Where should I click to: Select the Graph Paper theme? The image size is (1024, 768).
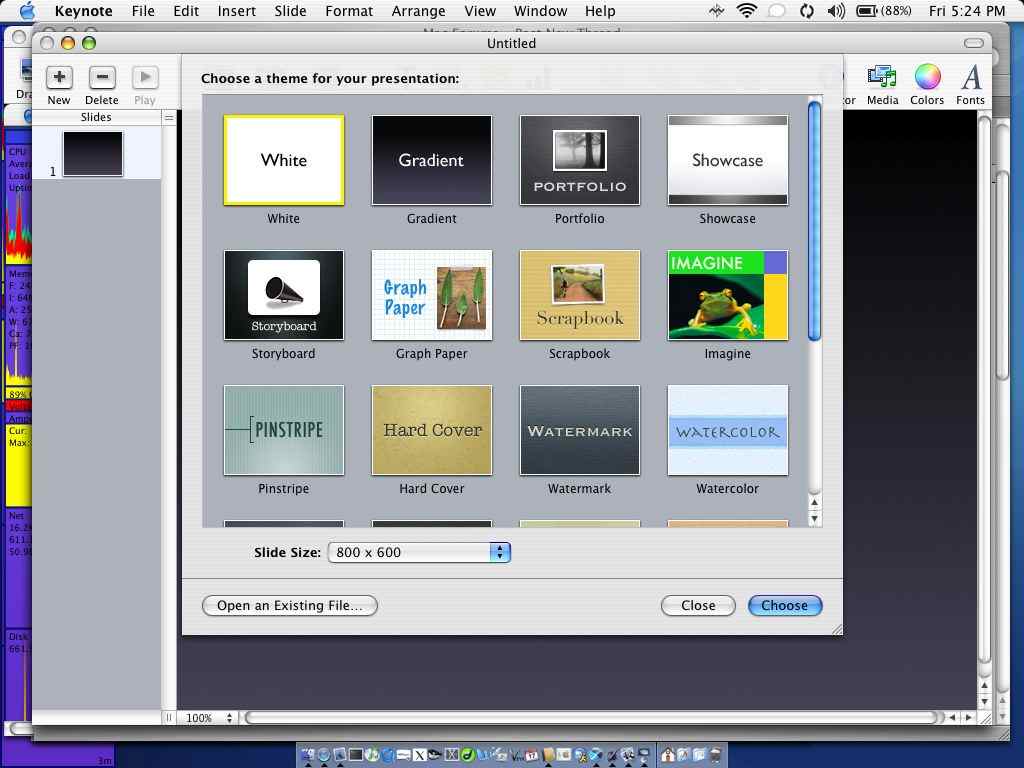[432, 295]
